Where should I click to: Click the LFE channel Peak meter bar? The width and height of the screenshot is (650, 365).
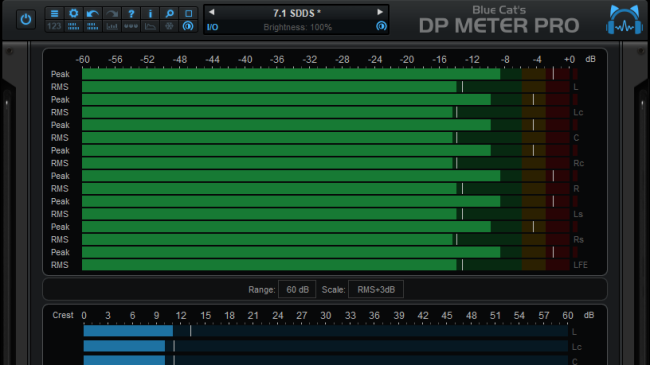(326, 252)
